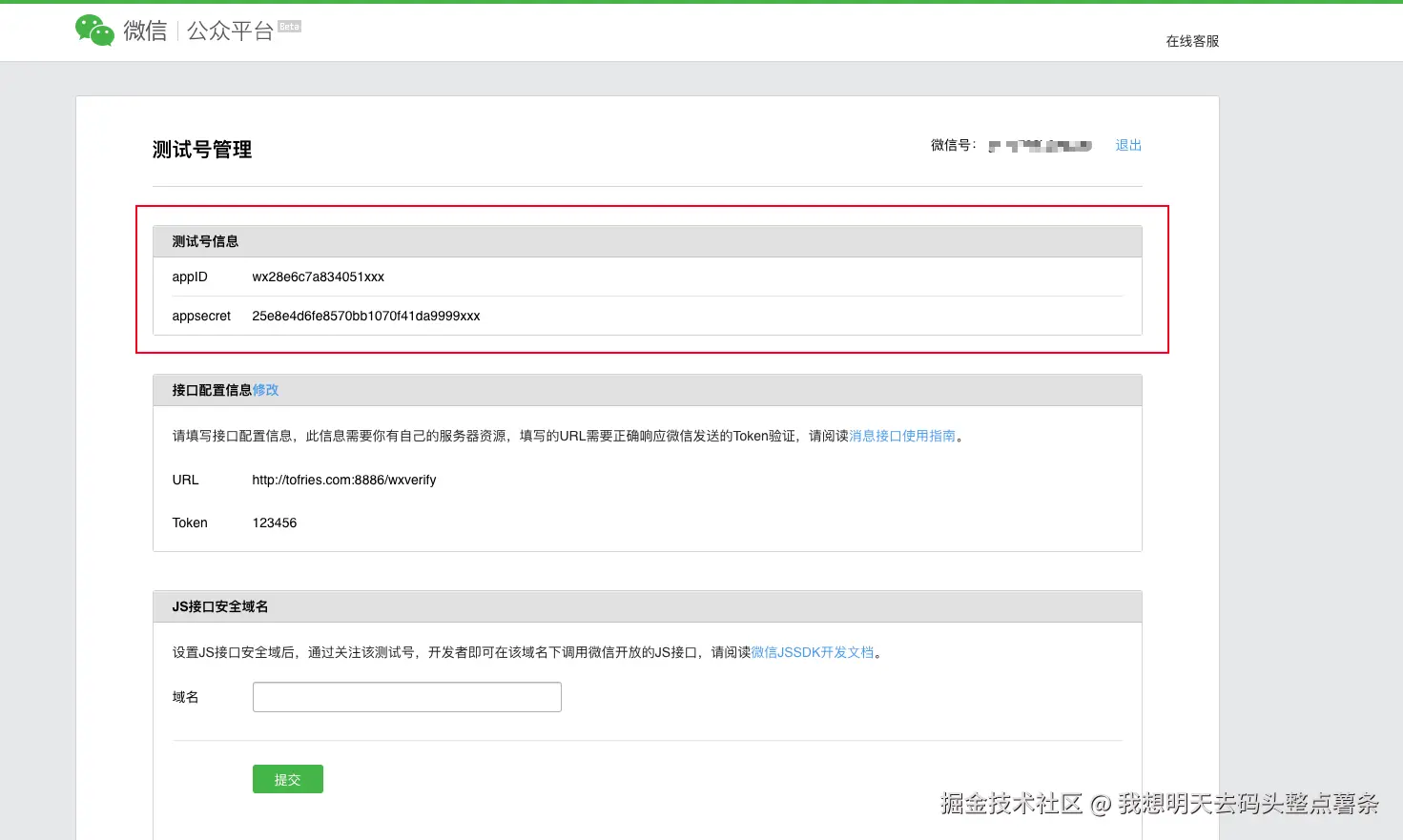Click the 公众平台 header title

pos(230,31)
